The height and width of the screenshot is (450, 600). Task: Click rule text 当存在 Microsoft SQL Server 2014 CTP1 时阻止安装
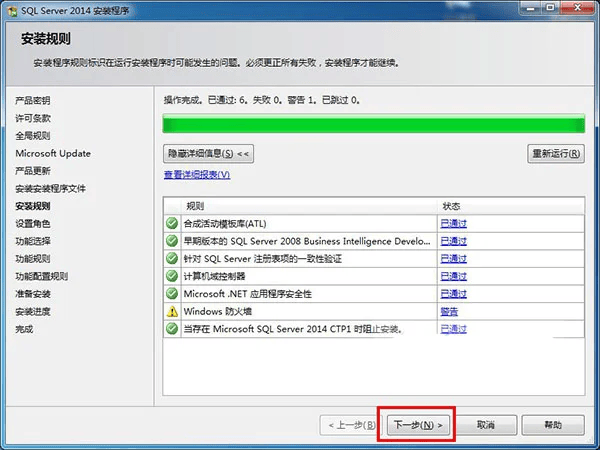293,329
